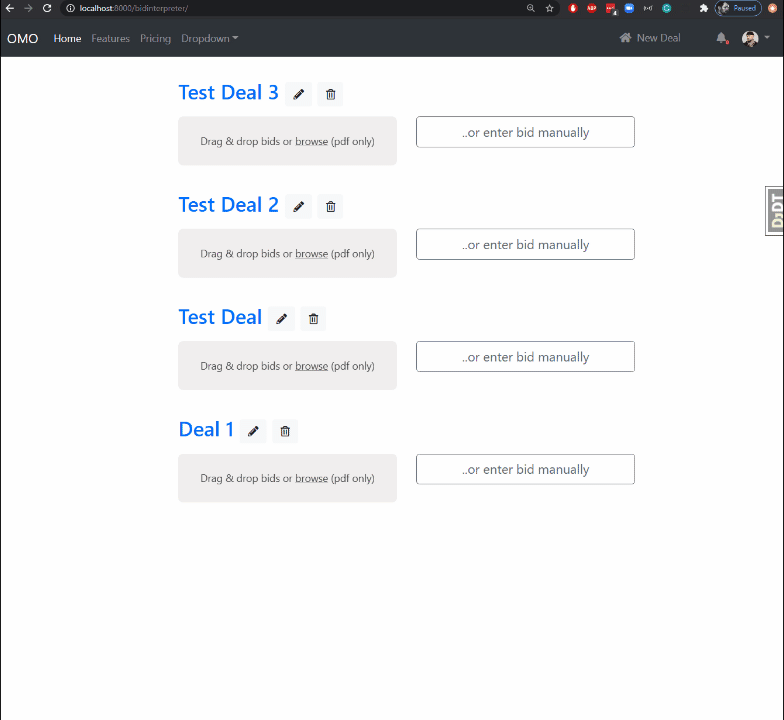Click trash icon next to Test Deal 2

pos(330,206)
